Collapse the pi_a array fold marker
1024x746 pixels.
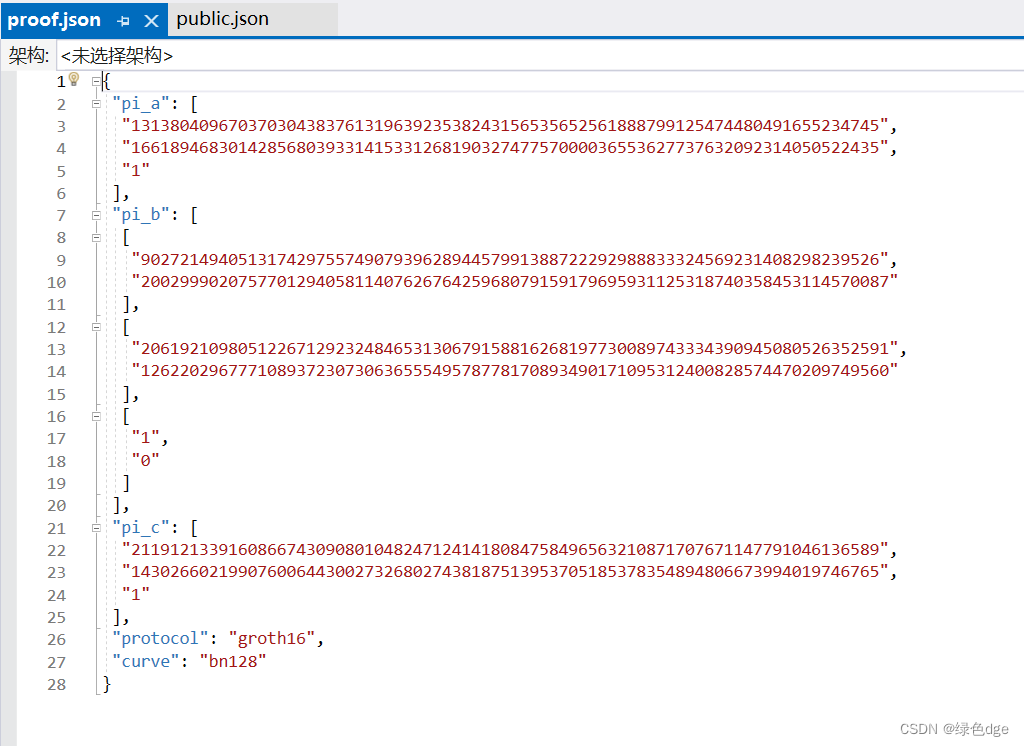(96, 104)
